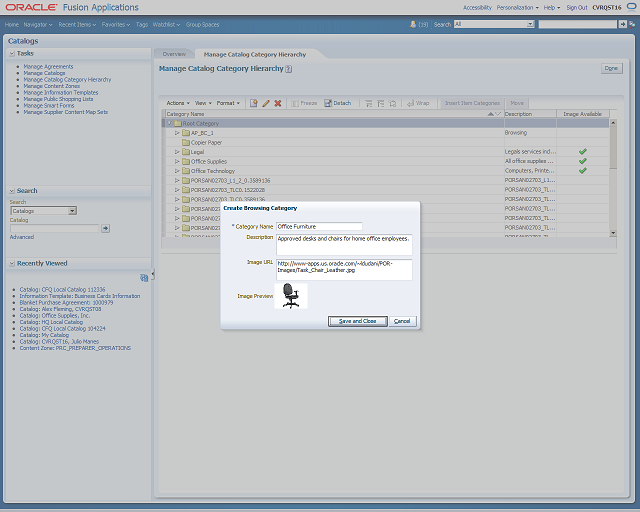Open the Manage Agreements task link

point(48,67)
